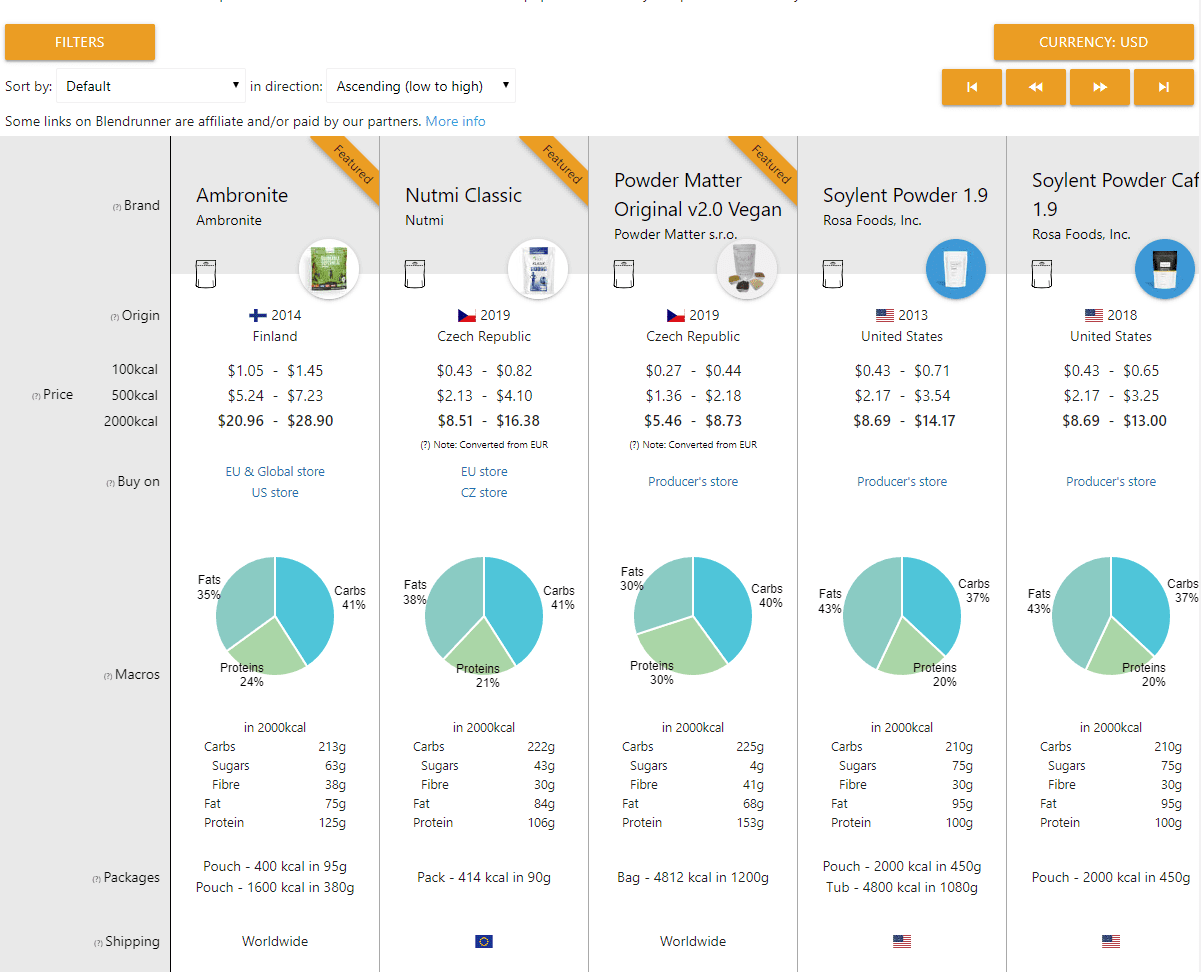Click the Soylent Powder 1.9 title
This screenshot has height=972, width=1201.
tap(906, 195)
